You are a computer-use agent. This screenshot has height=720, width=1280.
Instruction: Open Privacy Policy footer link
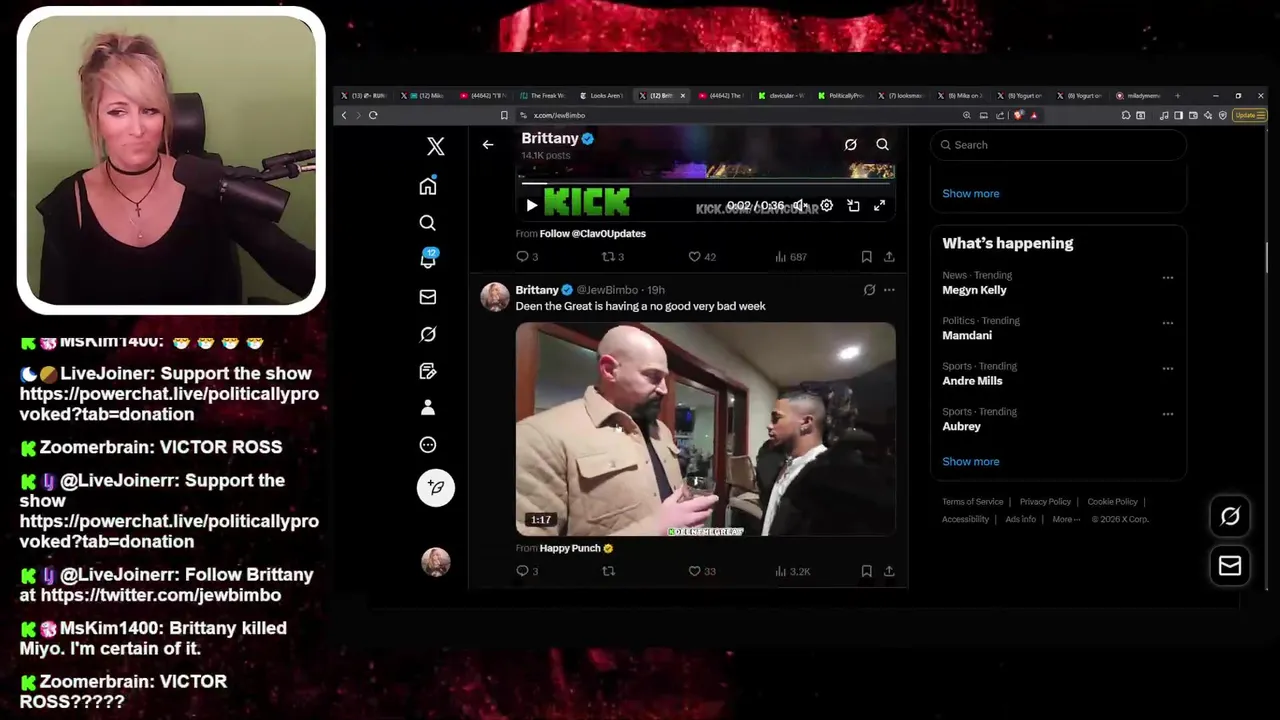pyautogui.click(x=1045, y=502)
